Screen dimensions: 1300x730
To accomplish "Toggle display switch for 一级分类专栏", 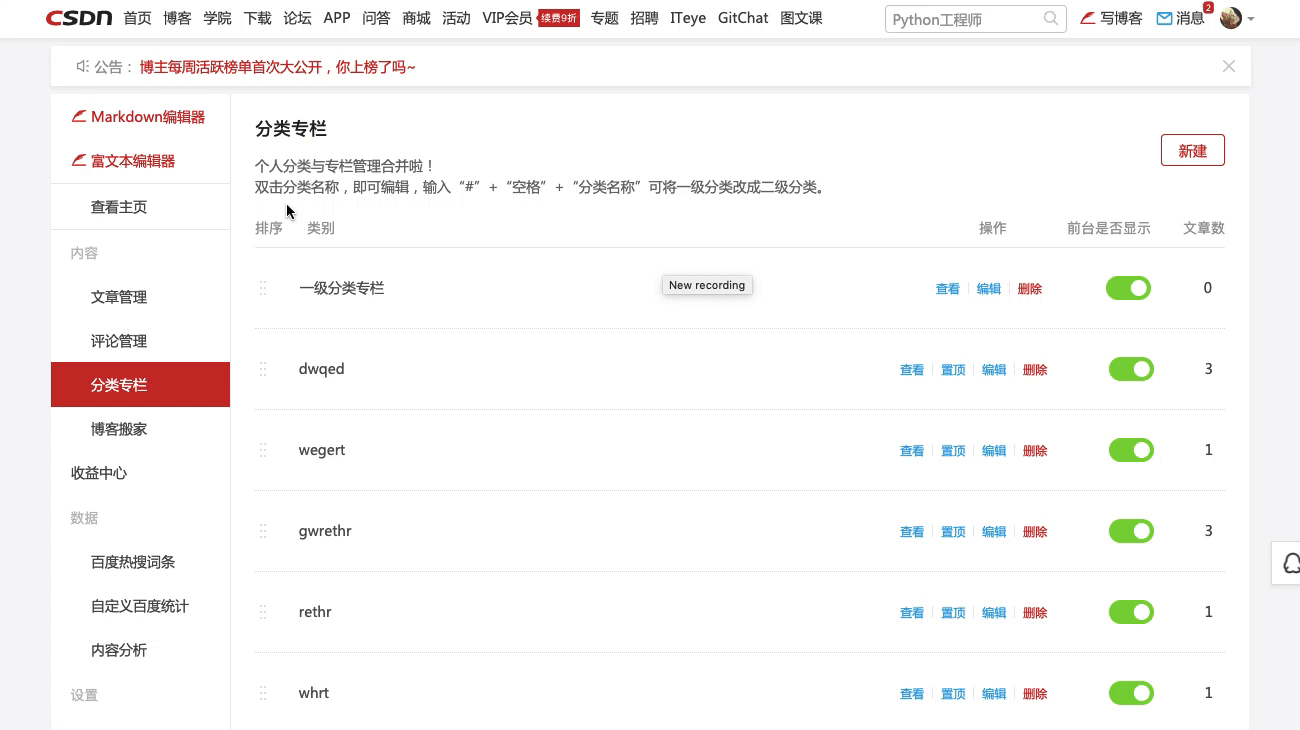I will click(x=1128, y=288).
